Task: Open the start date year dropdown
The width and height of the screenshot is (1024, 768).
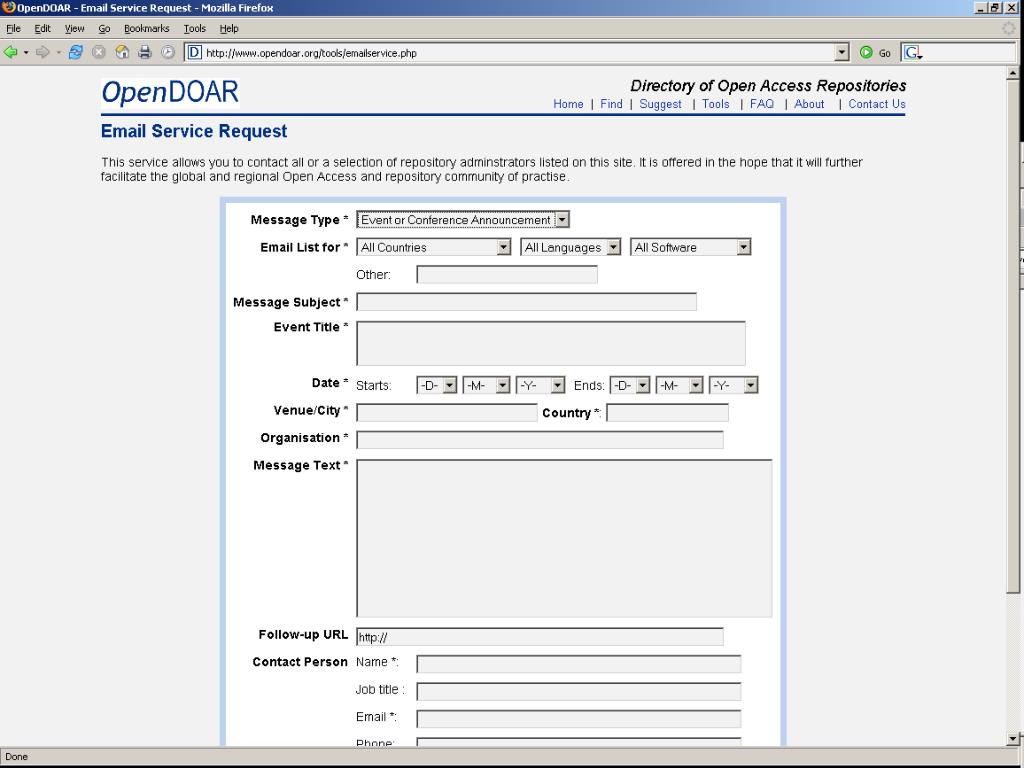Action: click(540, 385)
